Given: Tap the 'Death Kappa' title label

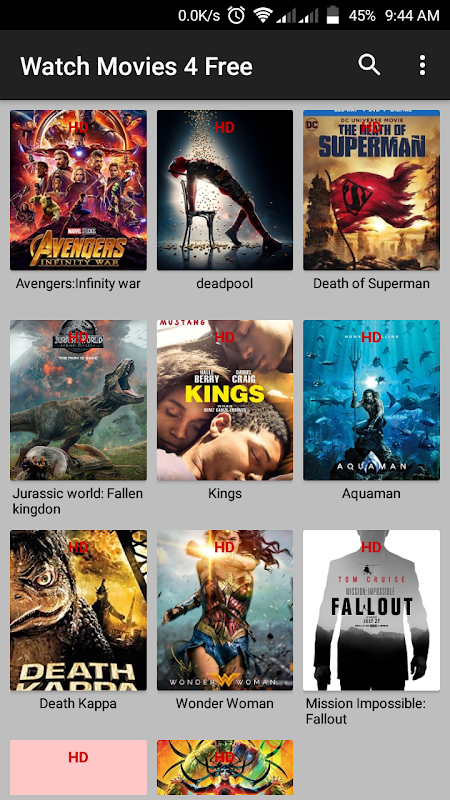Looking at the screenshot, I should 78,704.
